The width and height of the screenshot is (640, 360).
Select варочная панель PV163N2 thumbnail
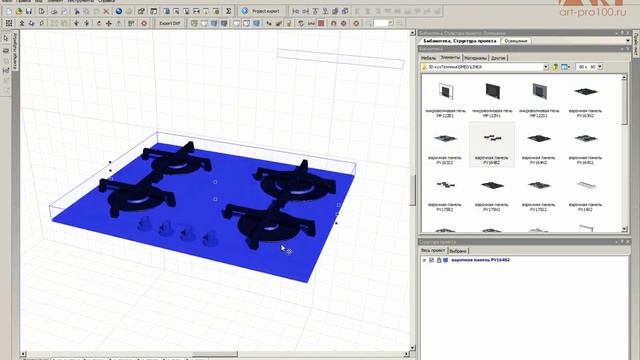(x=585, y=98)
